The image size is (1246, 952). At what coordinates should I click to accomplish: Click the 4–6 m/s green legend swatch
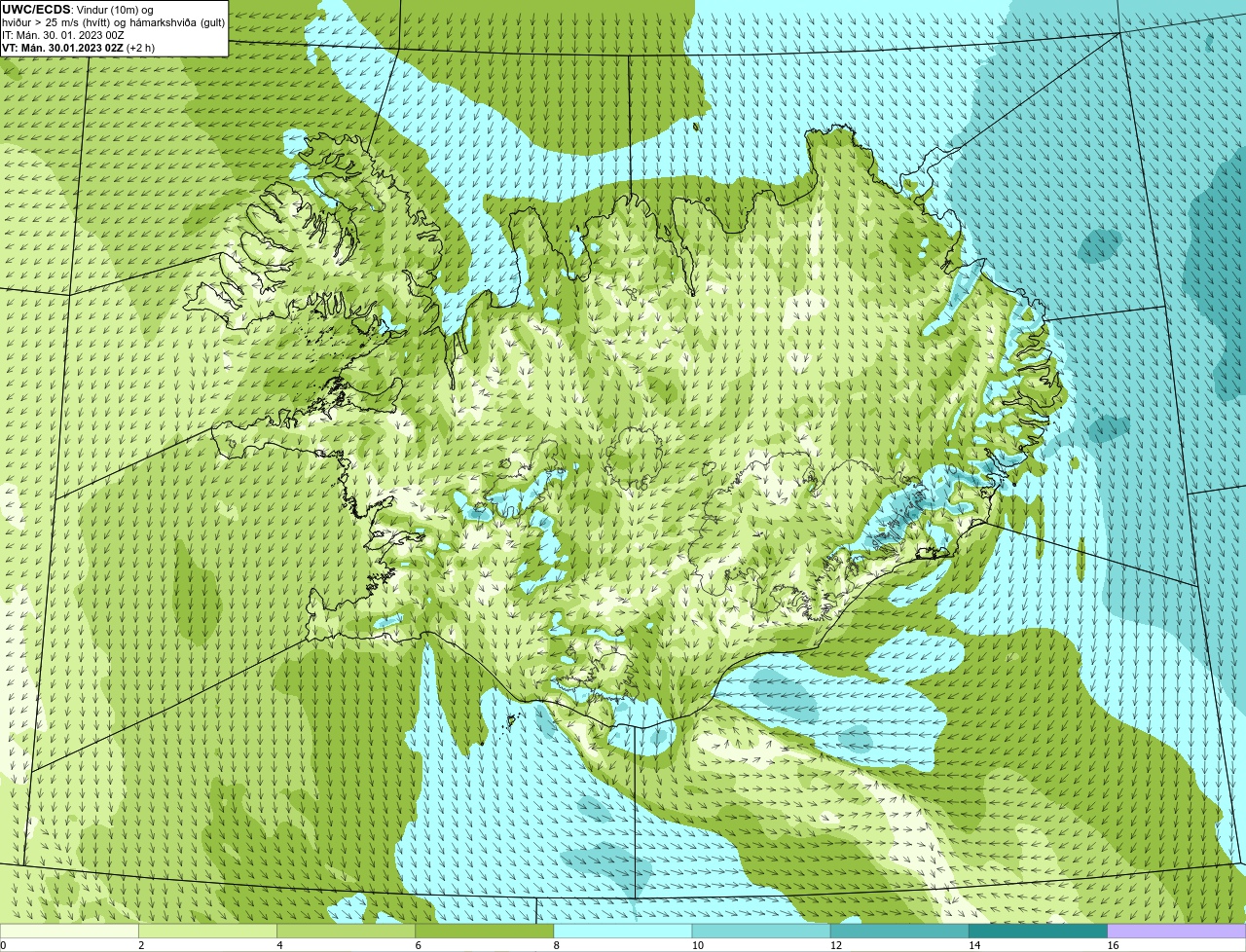pyautogui.click(x=346, y=931)
